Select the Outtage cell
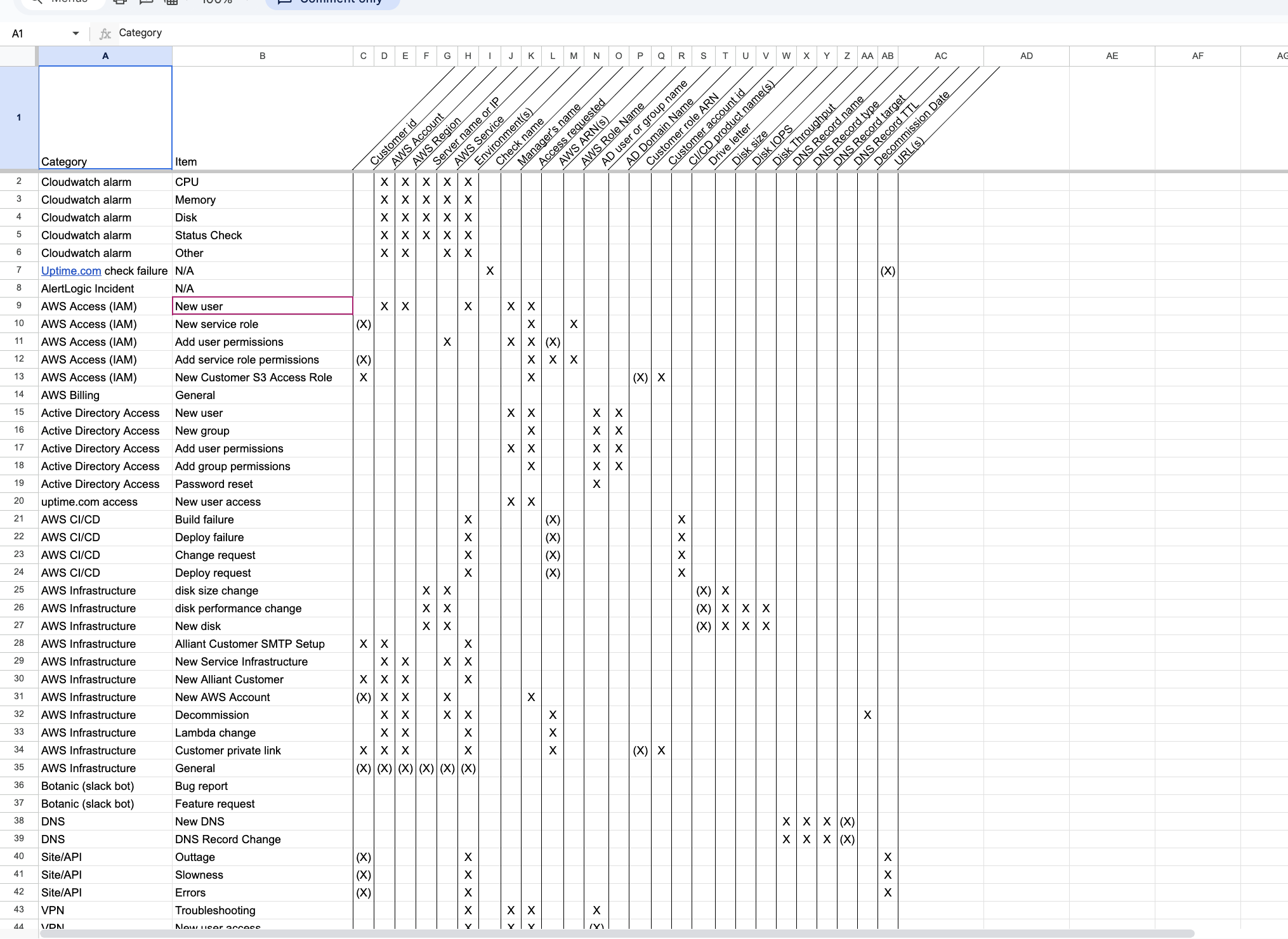Screen dimensions: 1288x939 pos(263,857)
